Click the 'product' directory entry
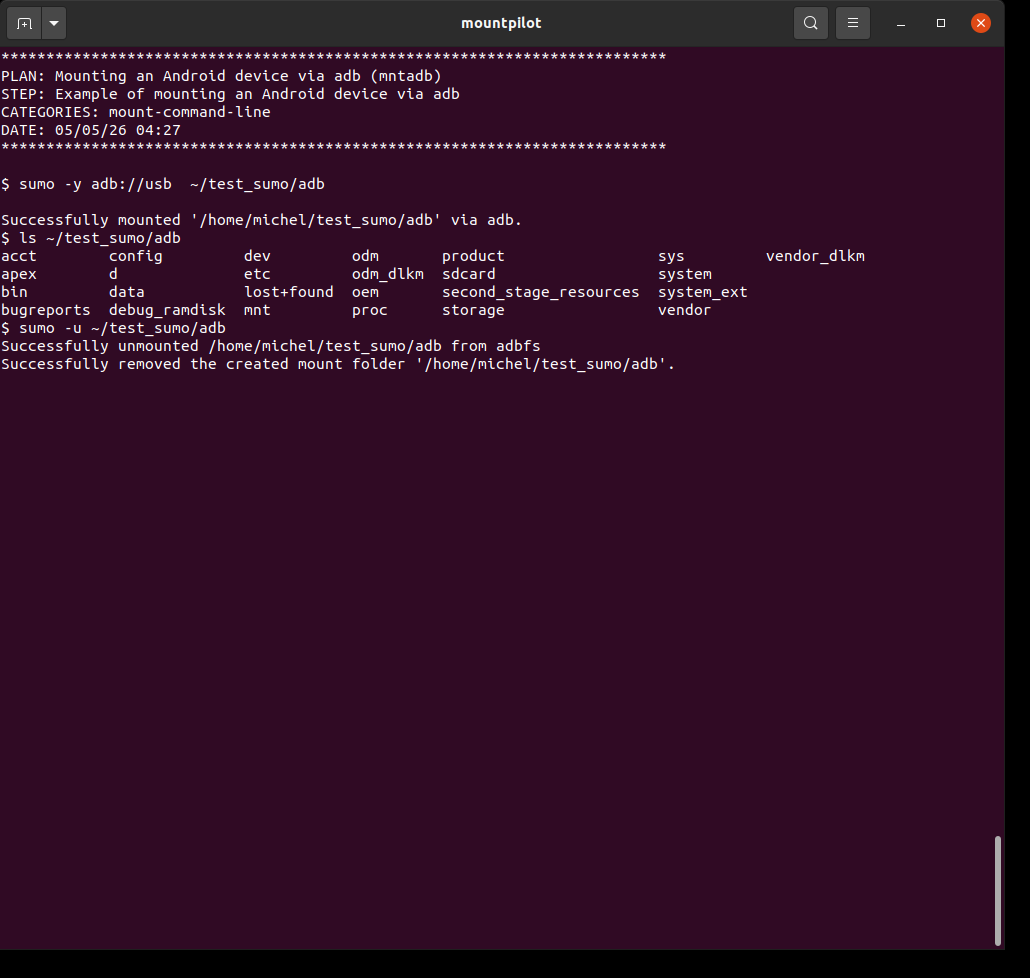The image size is (1030, 978). point(473,256)
